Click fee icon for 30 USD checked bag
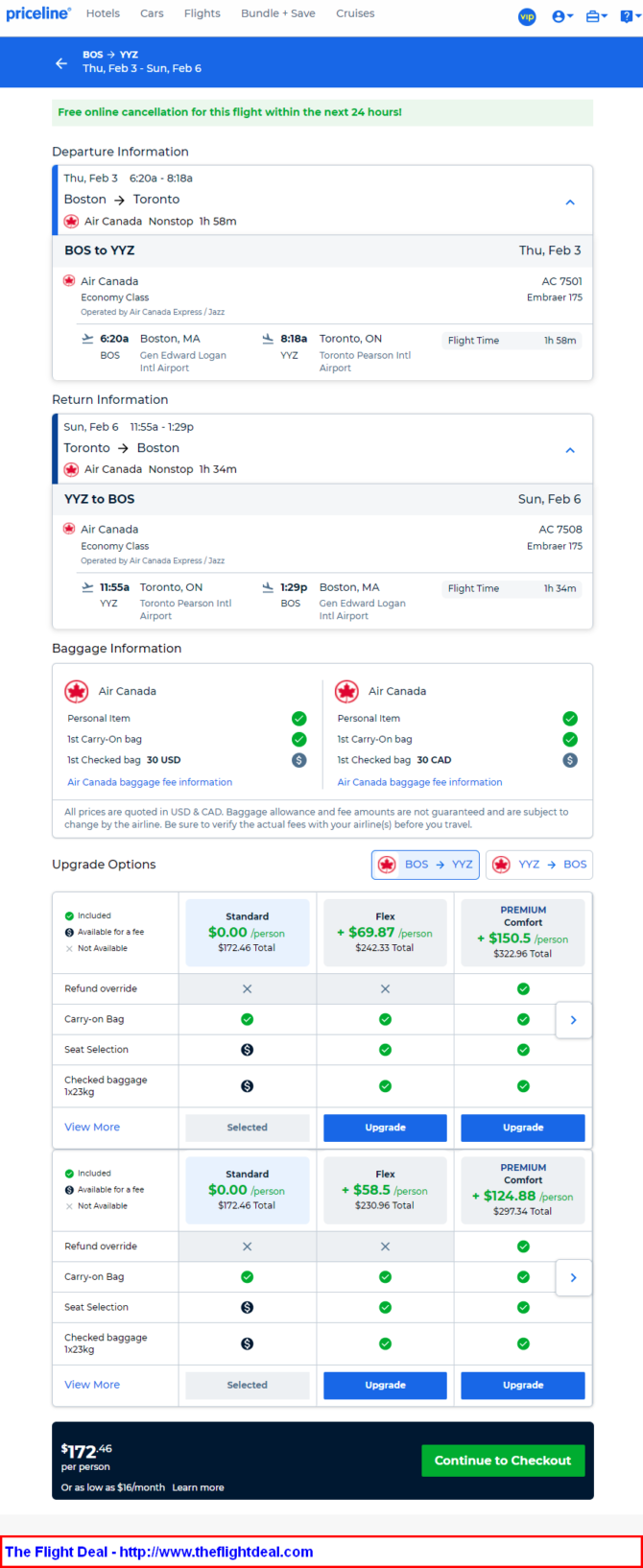Image resolution: width=643 pixels, height=1568 pixels. 299,760
